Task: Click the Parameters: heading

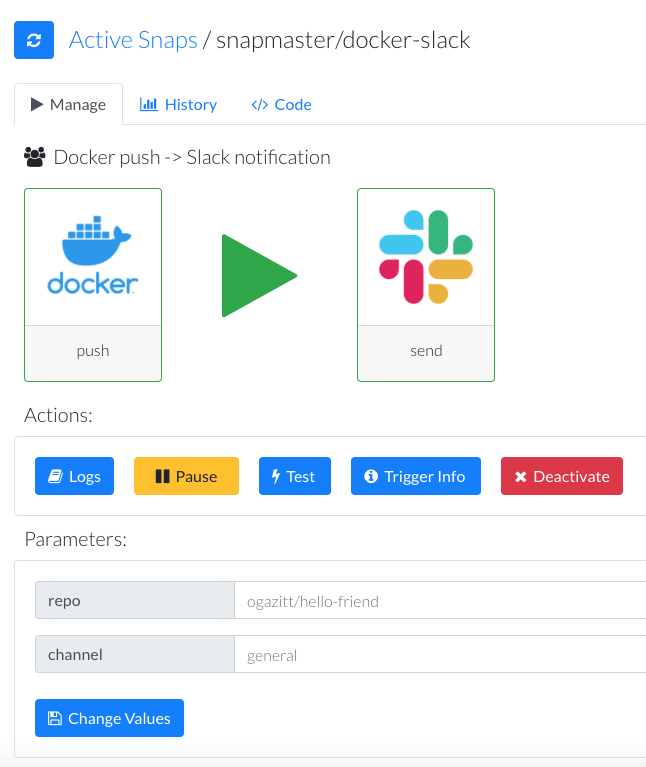Action: pos(75,540)
